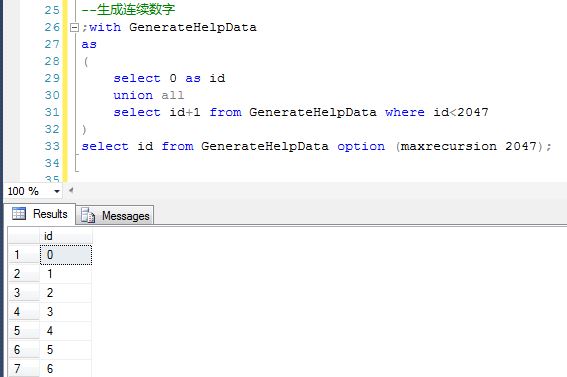Select row header number 3

click(24, 293)
